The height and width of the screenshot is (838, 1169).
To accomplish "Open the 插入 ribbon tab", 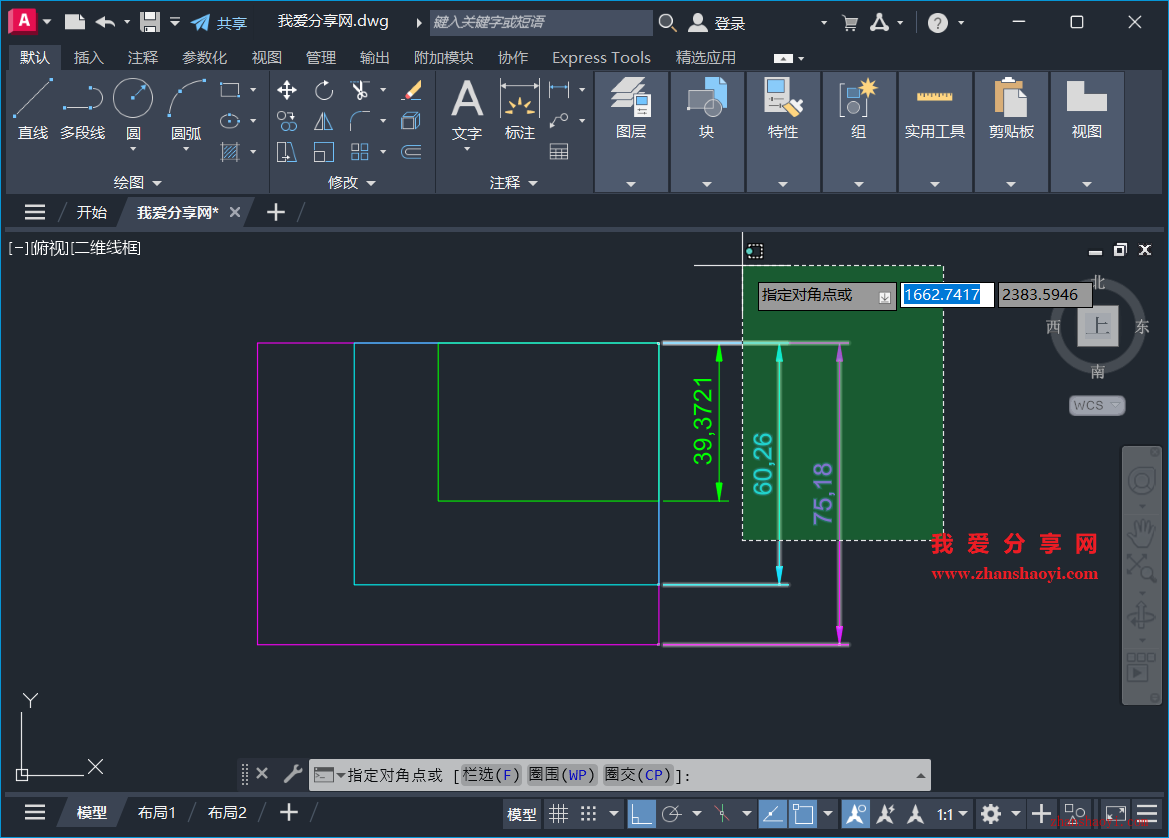I will point(89,57).
